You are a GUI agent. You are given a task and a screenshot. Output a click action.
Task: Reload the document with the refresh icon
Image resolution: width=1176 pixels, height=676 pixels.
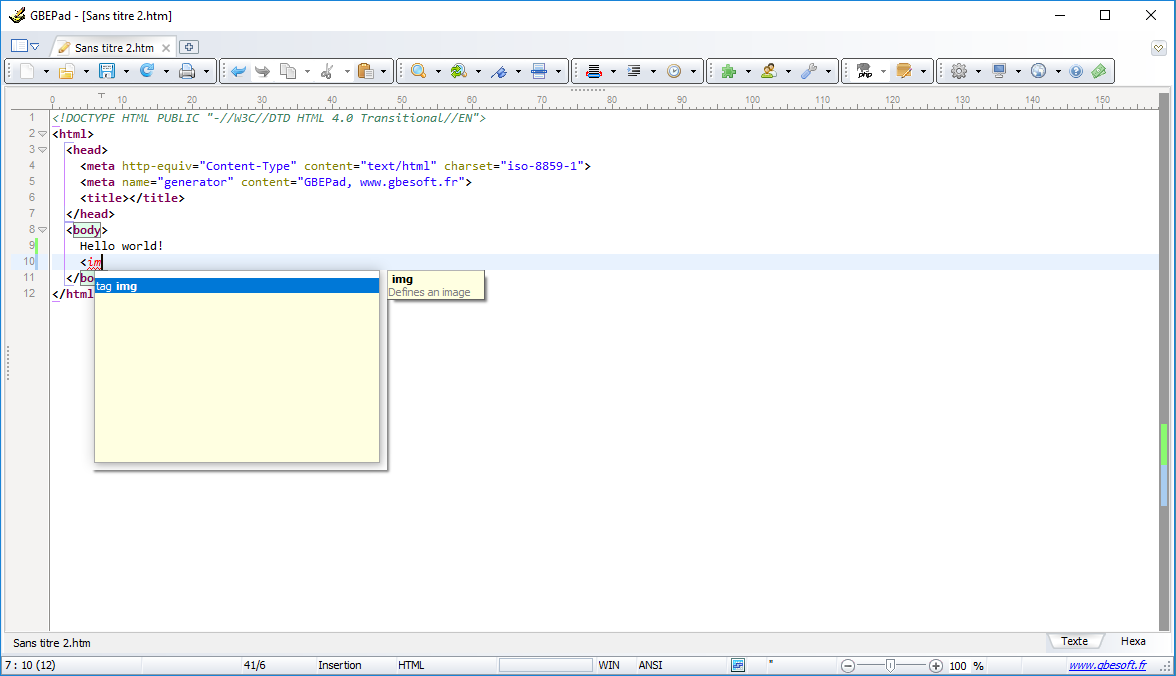[147, 71]
